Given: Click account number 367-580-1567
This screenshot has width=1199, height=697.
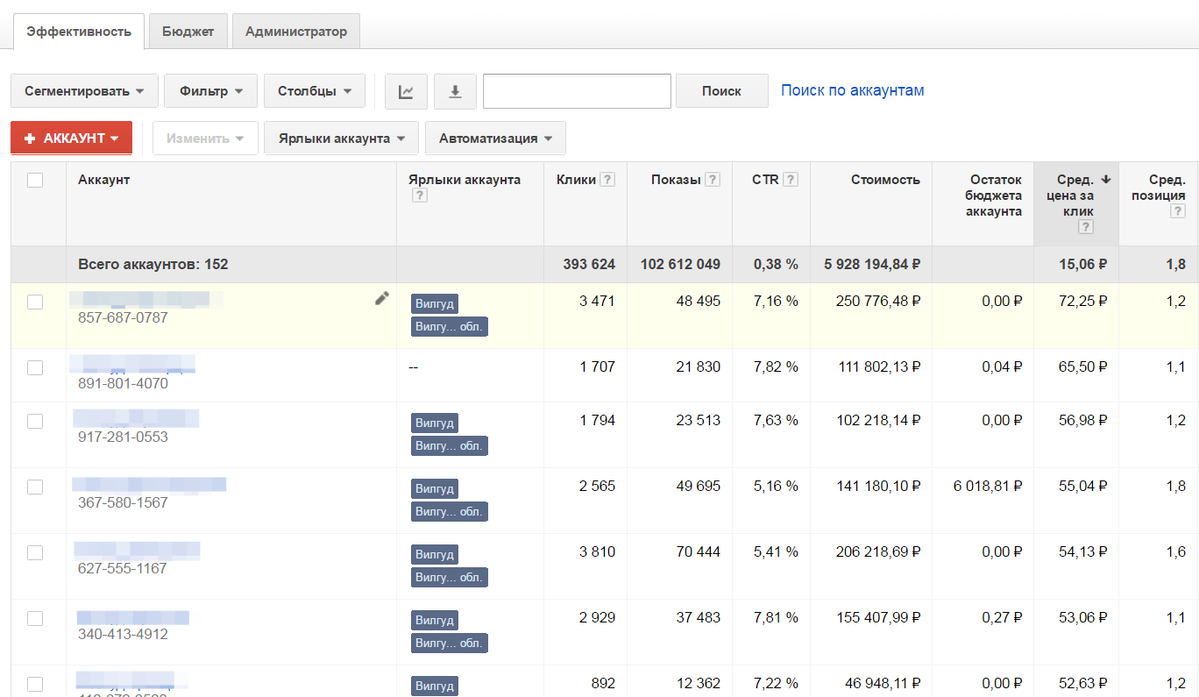Looking at the screenshot, I should pyautogui.click(x=123, y=503).
